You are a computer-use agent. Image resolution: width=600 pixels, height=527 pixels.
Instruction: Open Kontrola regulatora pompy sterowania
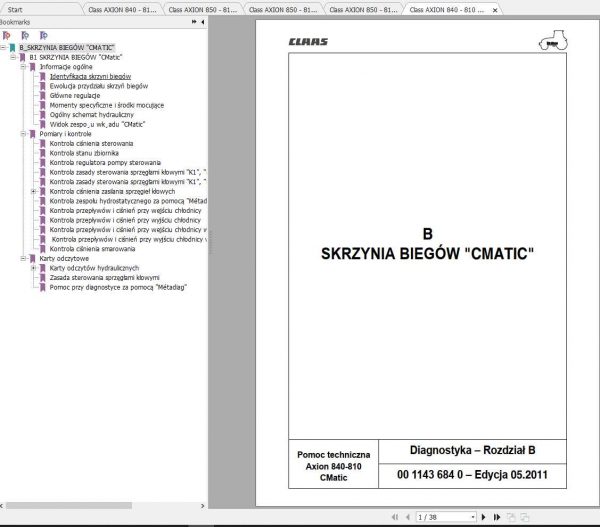pos(105,163)
